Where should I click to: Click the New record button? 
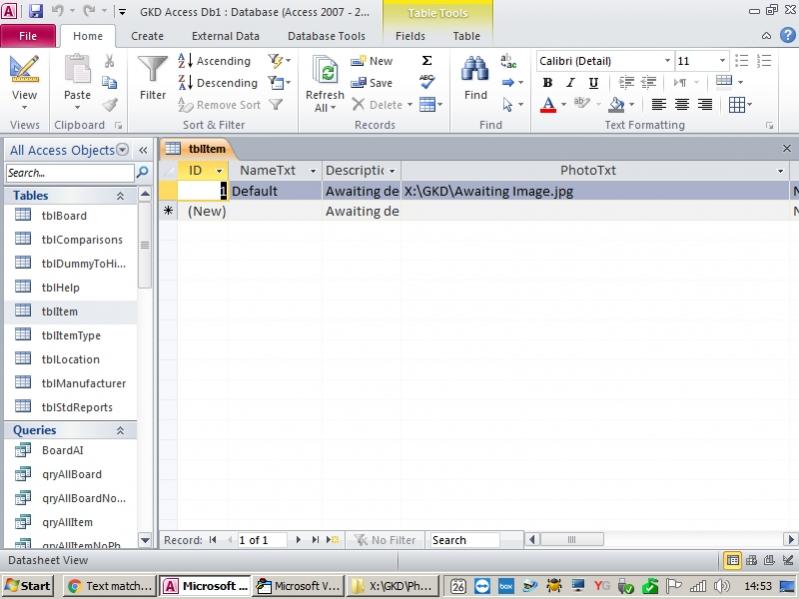tap(371, 61)
